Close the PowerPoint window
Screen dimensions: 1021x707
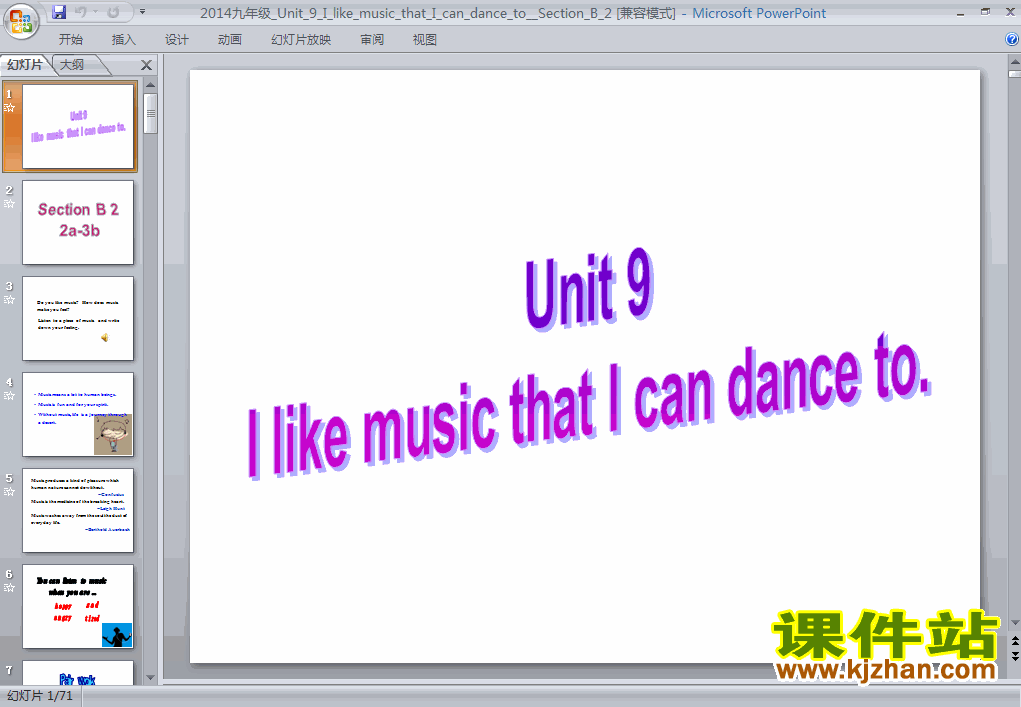1011,12
